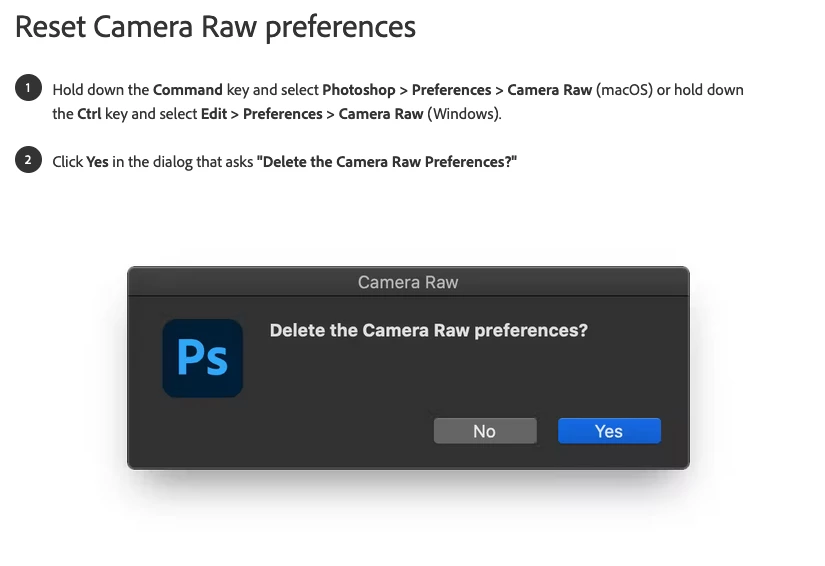This screenshot has width=825, height=566.
Task: Click the blue Yes button
Action: pyautogui.click(x=609, y=431)
